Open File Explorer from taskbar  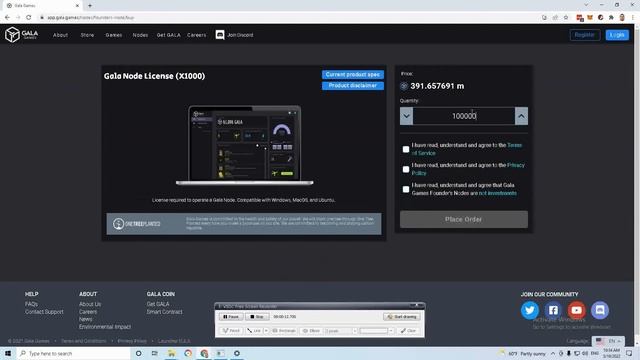tap(171, 353)
